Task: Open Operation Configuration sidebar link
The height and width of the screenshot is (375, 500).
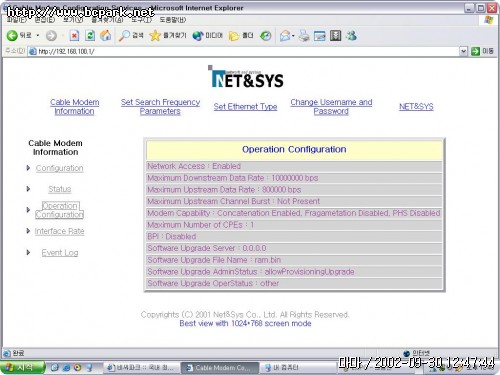Action: coord(60,210)
